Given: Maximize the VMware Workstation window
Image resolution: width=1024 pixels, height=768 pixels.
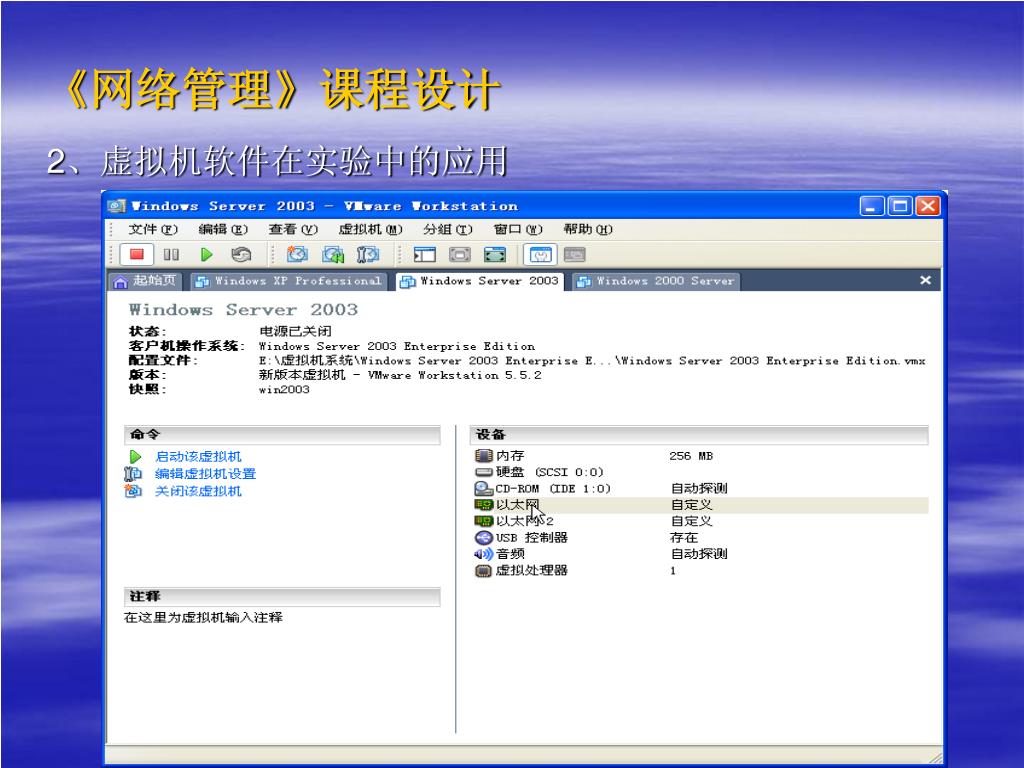Looking at the screenshot, I should pos(899,206).
